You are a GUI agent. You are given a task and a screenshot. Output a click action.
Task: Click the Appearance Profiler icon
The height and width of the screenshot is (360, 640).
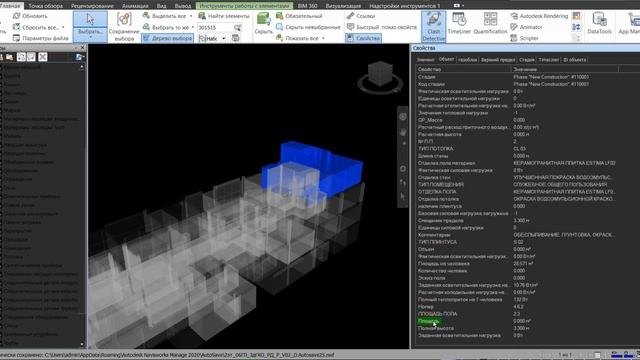[x=576, y=16]
